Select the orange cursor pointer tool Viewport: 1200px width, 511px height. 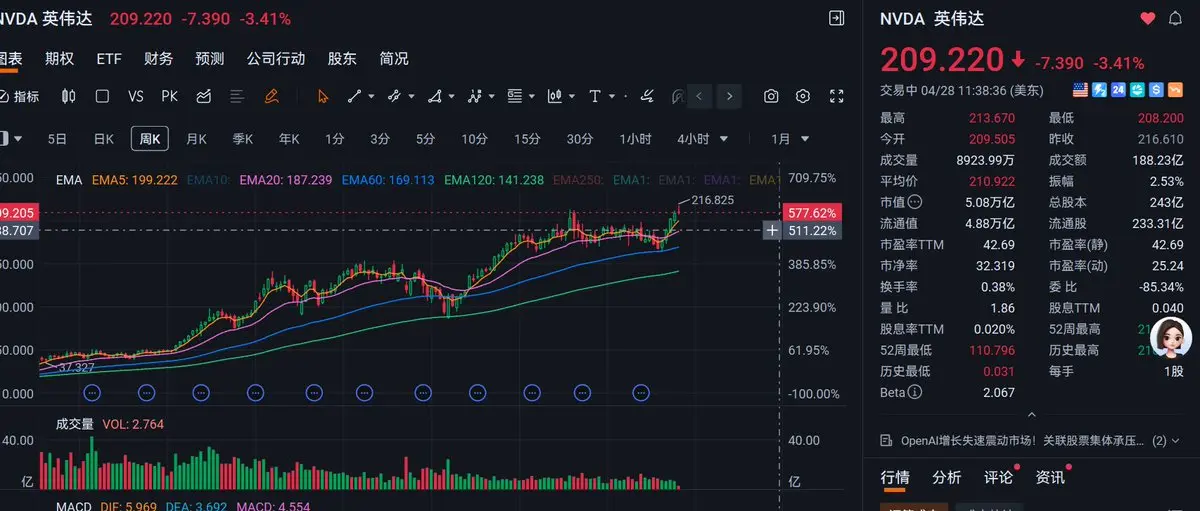point(323,96)
